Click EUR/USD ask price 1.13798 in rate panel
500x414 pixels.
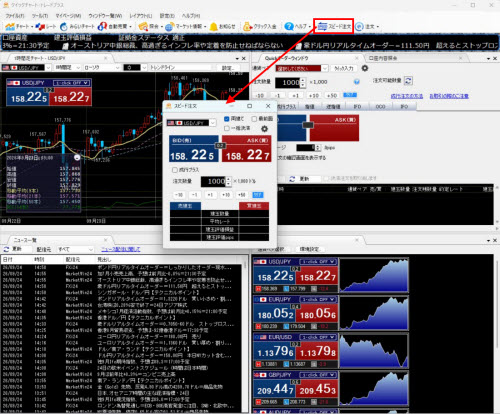(317, 351)
